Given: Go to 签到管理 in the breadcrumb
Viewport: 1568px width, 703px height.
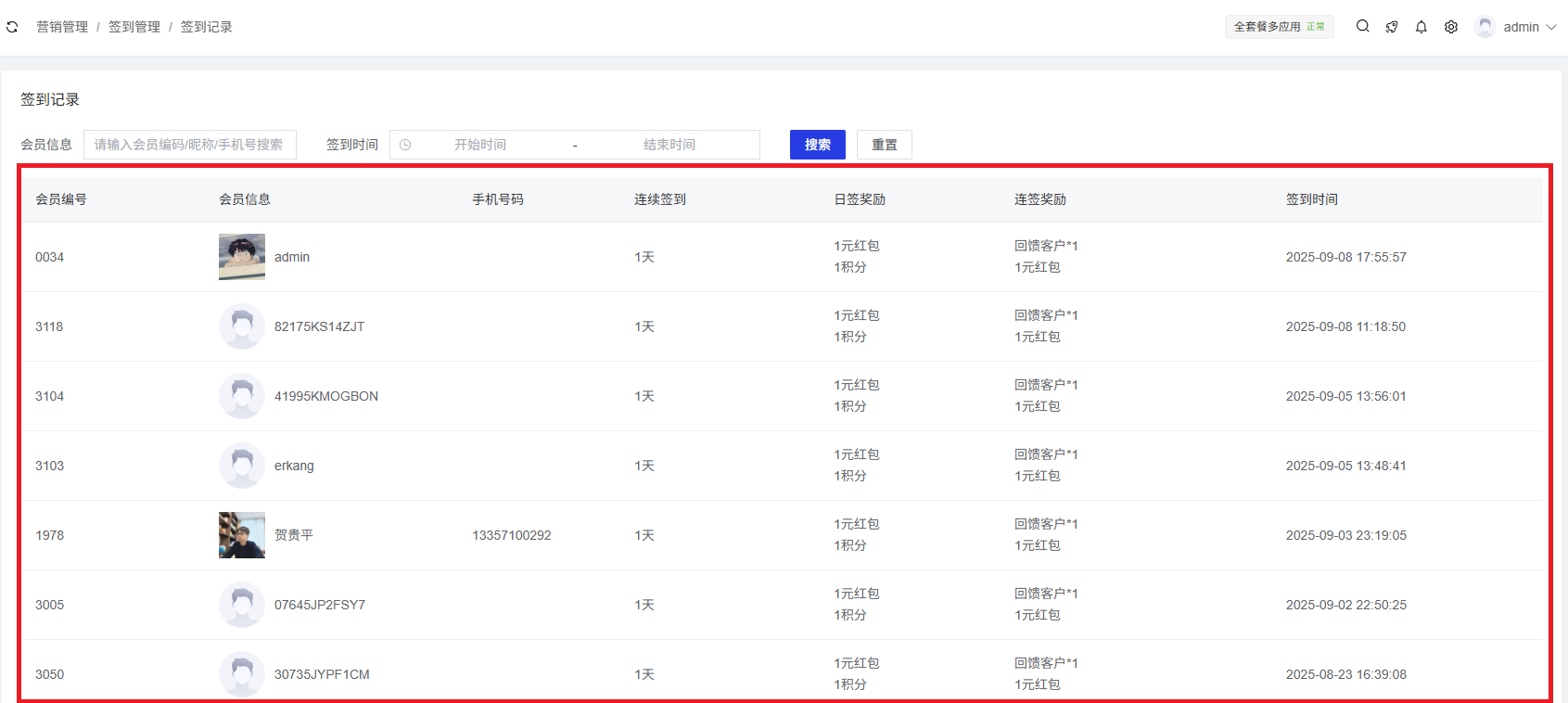Looking at the screenshot, I should coord(134,27).
